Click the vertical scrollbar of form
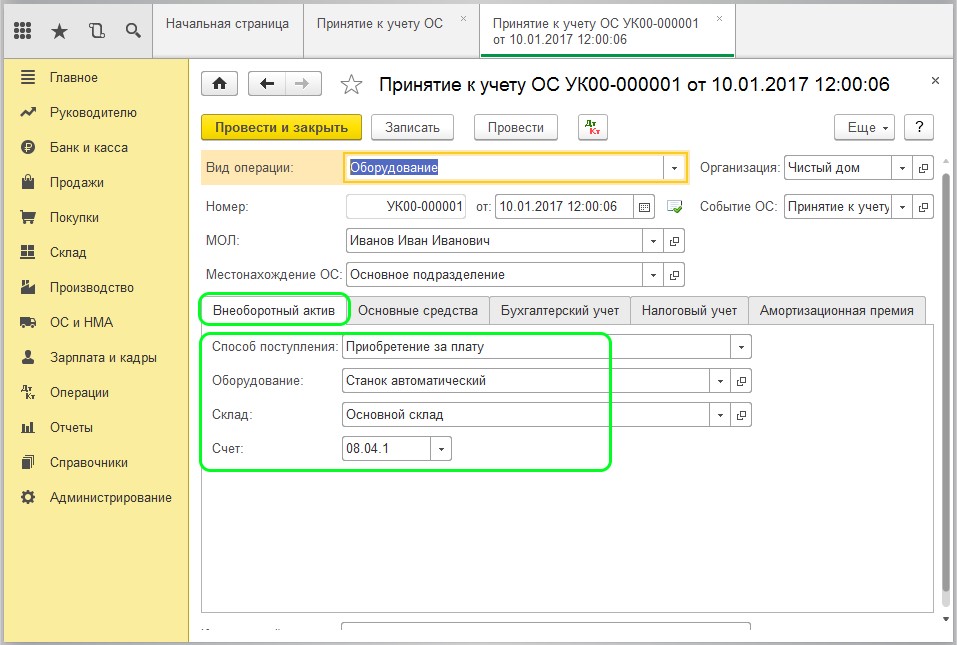This screenshot has width=957, height=645. pyautogui.click(x=945, y=384)
